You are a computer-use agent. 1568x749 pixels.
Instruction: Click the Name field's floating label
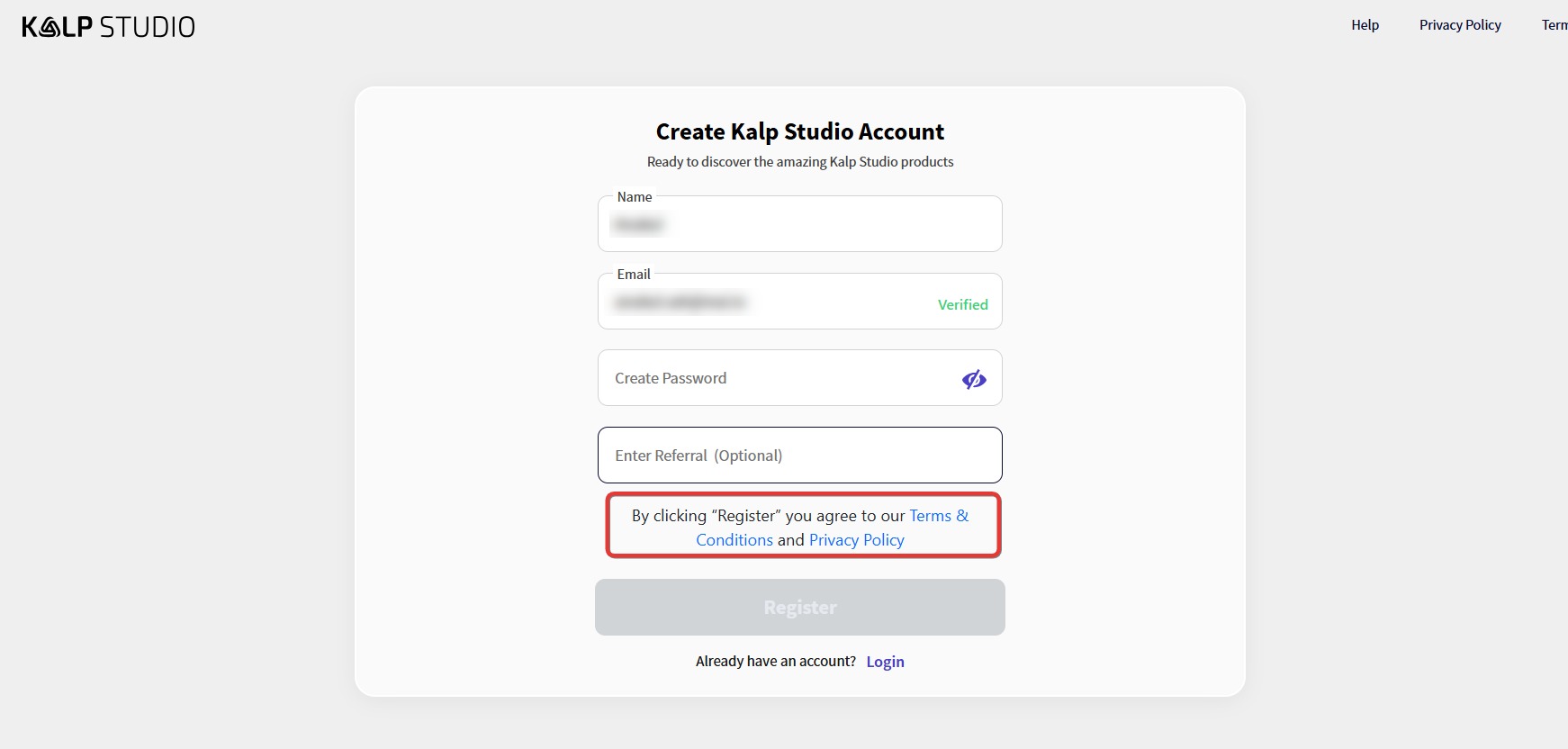coord(635,197)
